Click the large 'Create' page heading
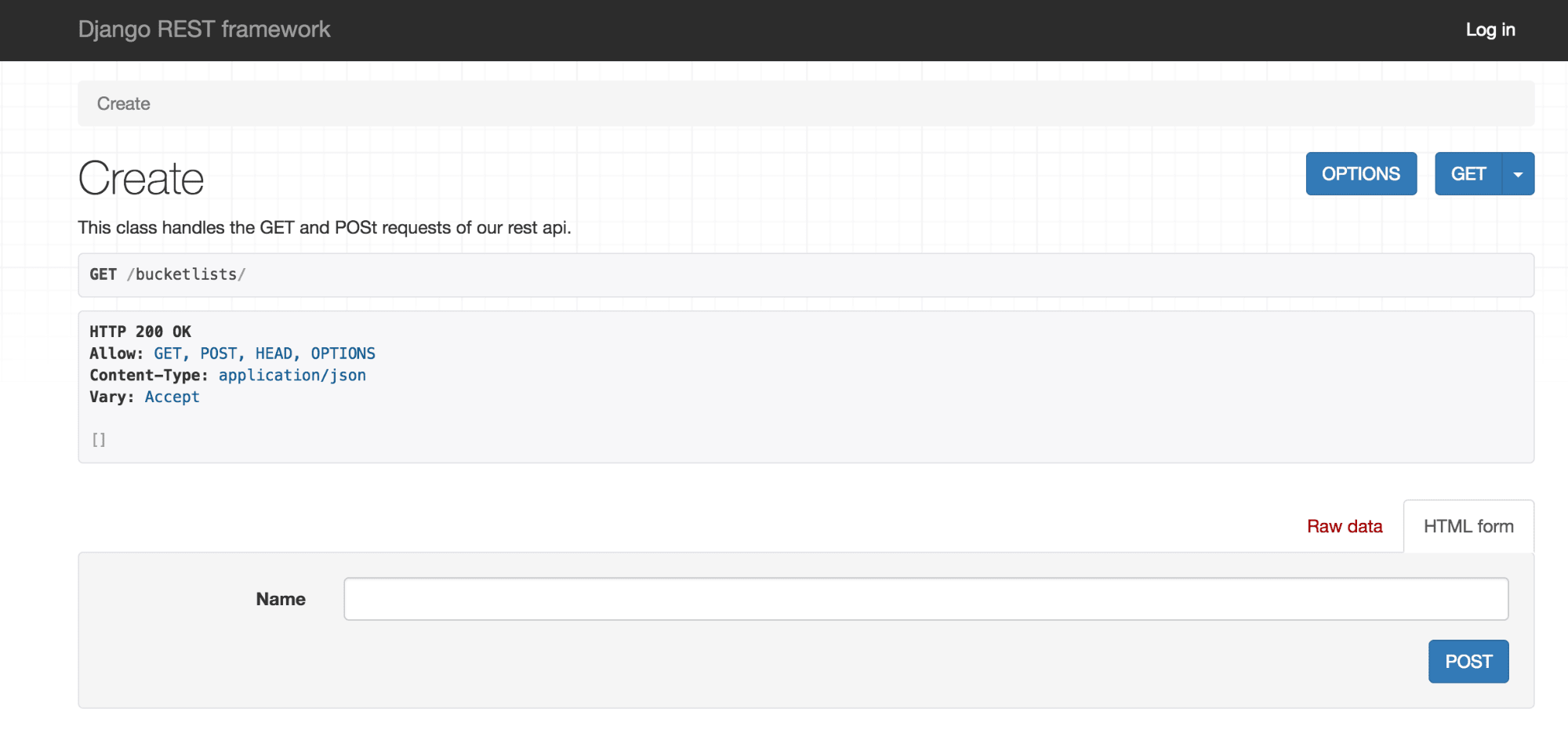This screenshot has width=1568, height=733. pos(141,179)
